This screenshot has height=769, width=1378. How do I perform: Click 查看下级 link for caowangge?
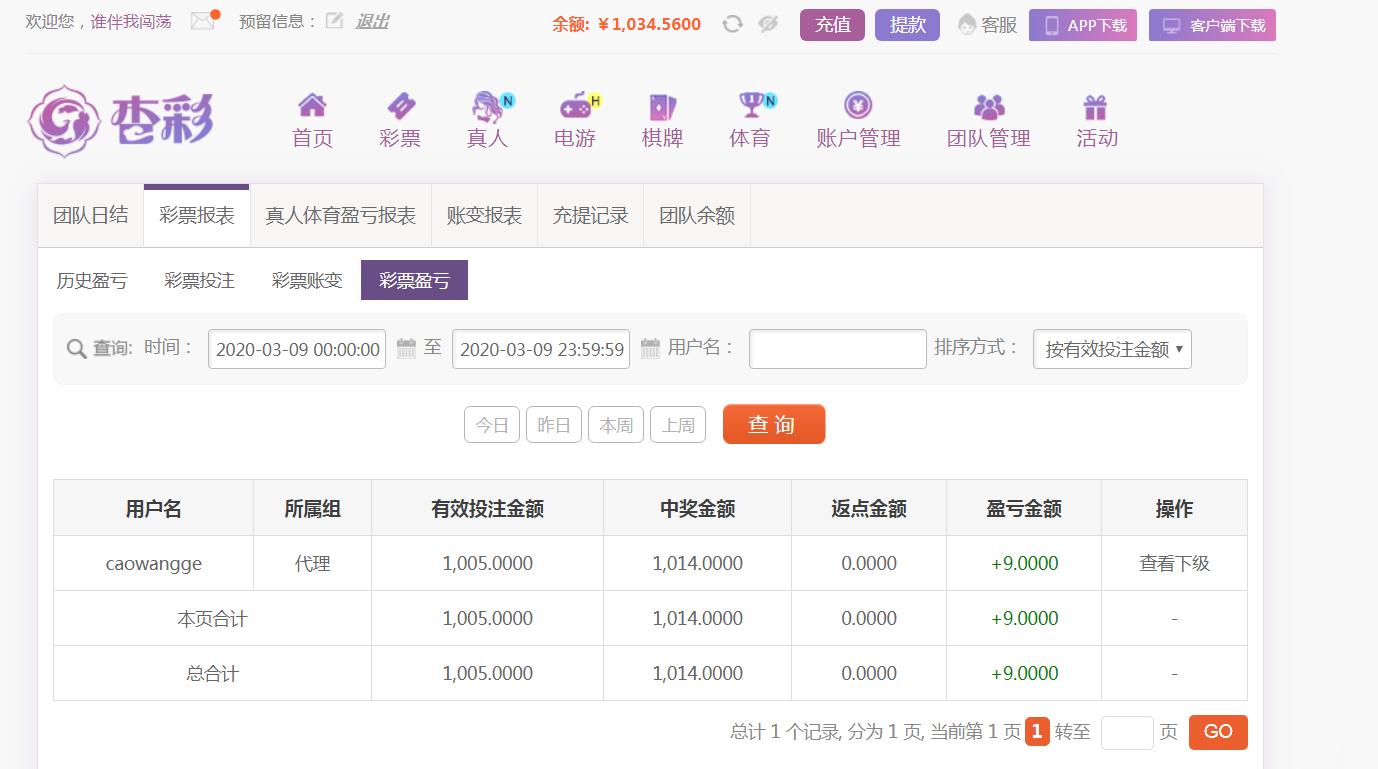[x=1174, y=563]
